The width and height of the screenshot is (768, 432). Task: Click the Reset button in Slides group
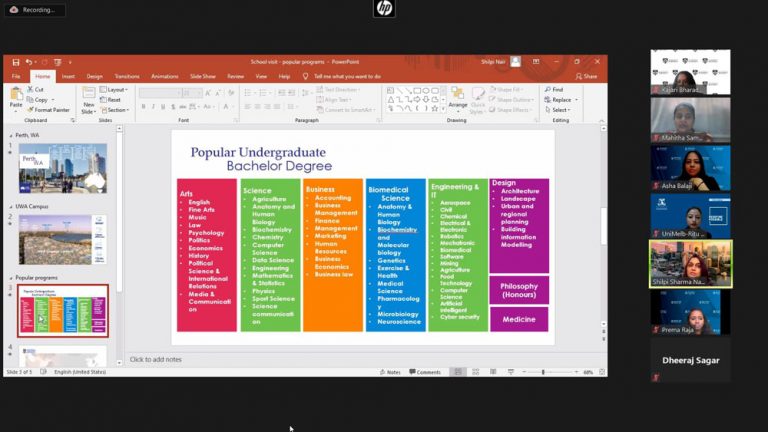click(x=113, y=99)
